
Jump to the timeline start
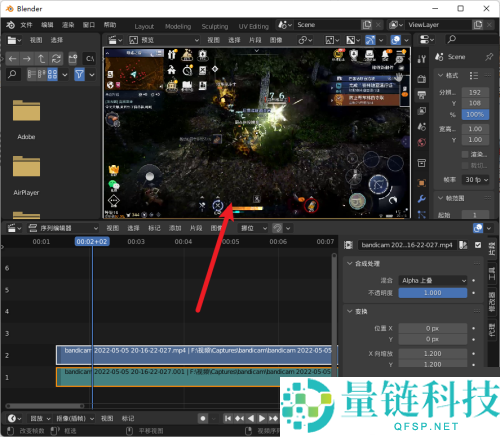point(228,418)
